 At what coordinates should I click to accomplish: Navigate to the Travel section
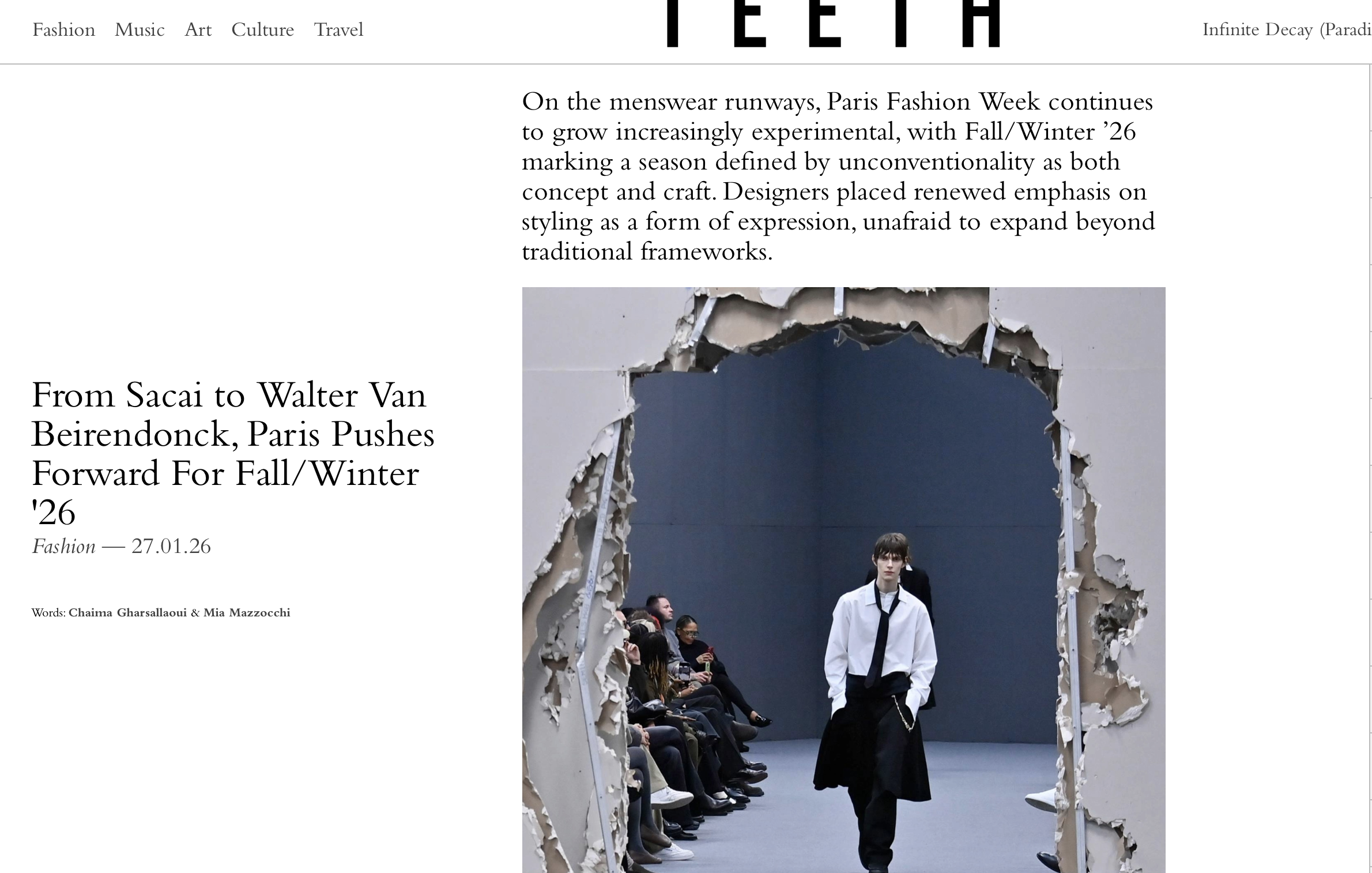[x=338, y=29]
